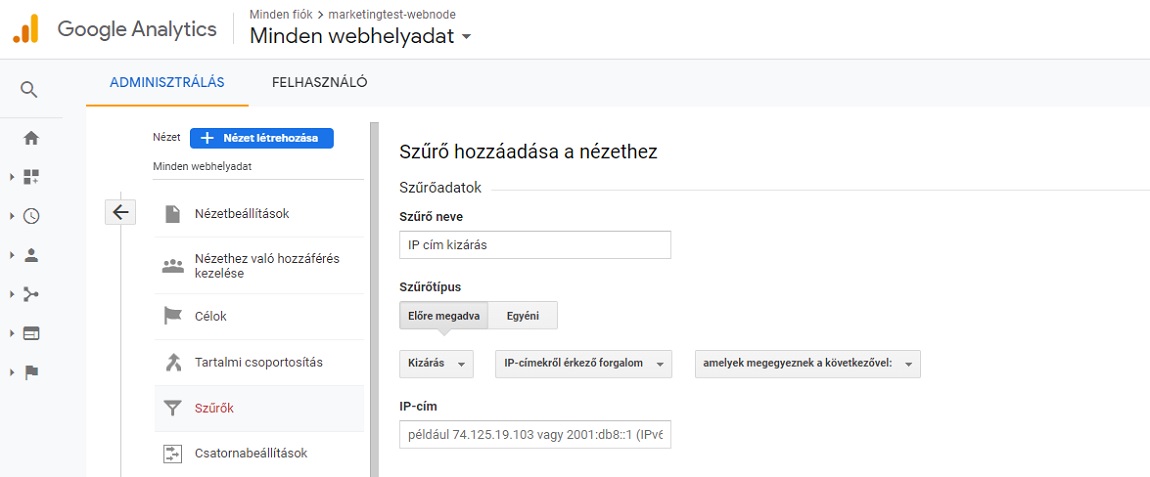This screenshot has width=1150, height=477.
Task: Open the Acquisition branching icon
Action: (31, 294)
